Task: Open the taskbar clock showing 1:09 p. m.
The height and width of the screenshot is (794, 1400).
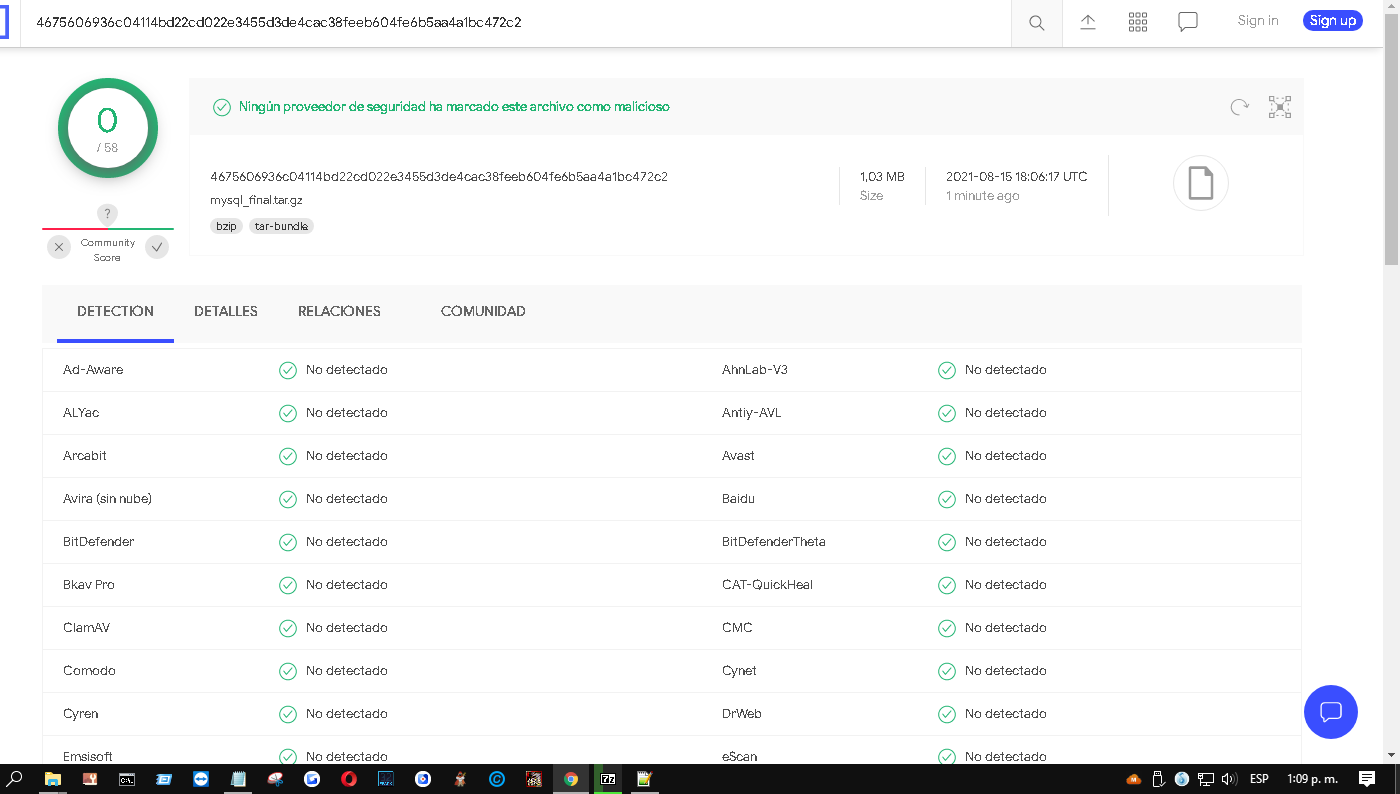Action: click(x=1312, y=779)
